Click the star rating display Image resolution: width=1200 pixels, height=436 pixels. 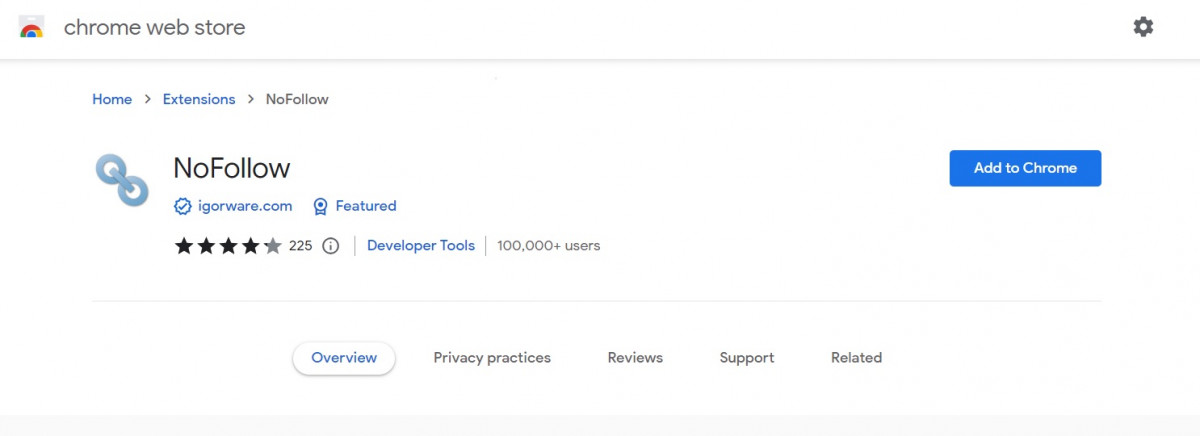228,246
